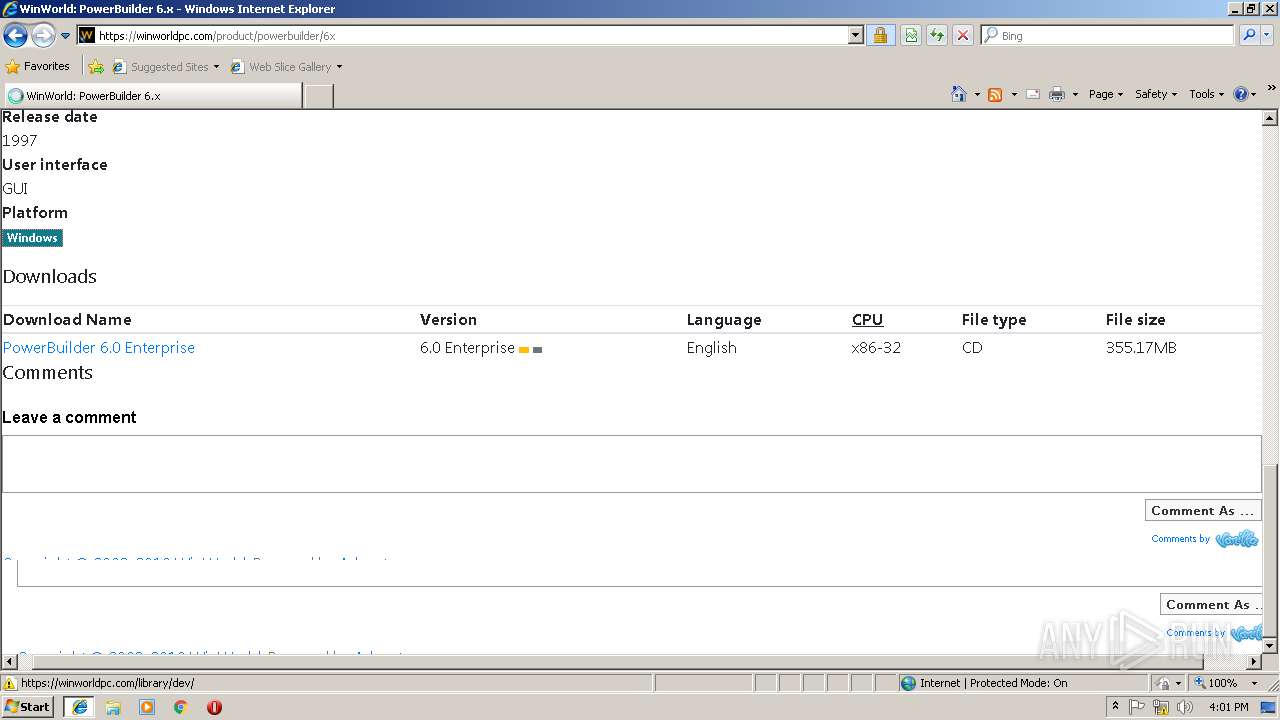Expand the command bar overflow chevron

tap(1272, 88)
